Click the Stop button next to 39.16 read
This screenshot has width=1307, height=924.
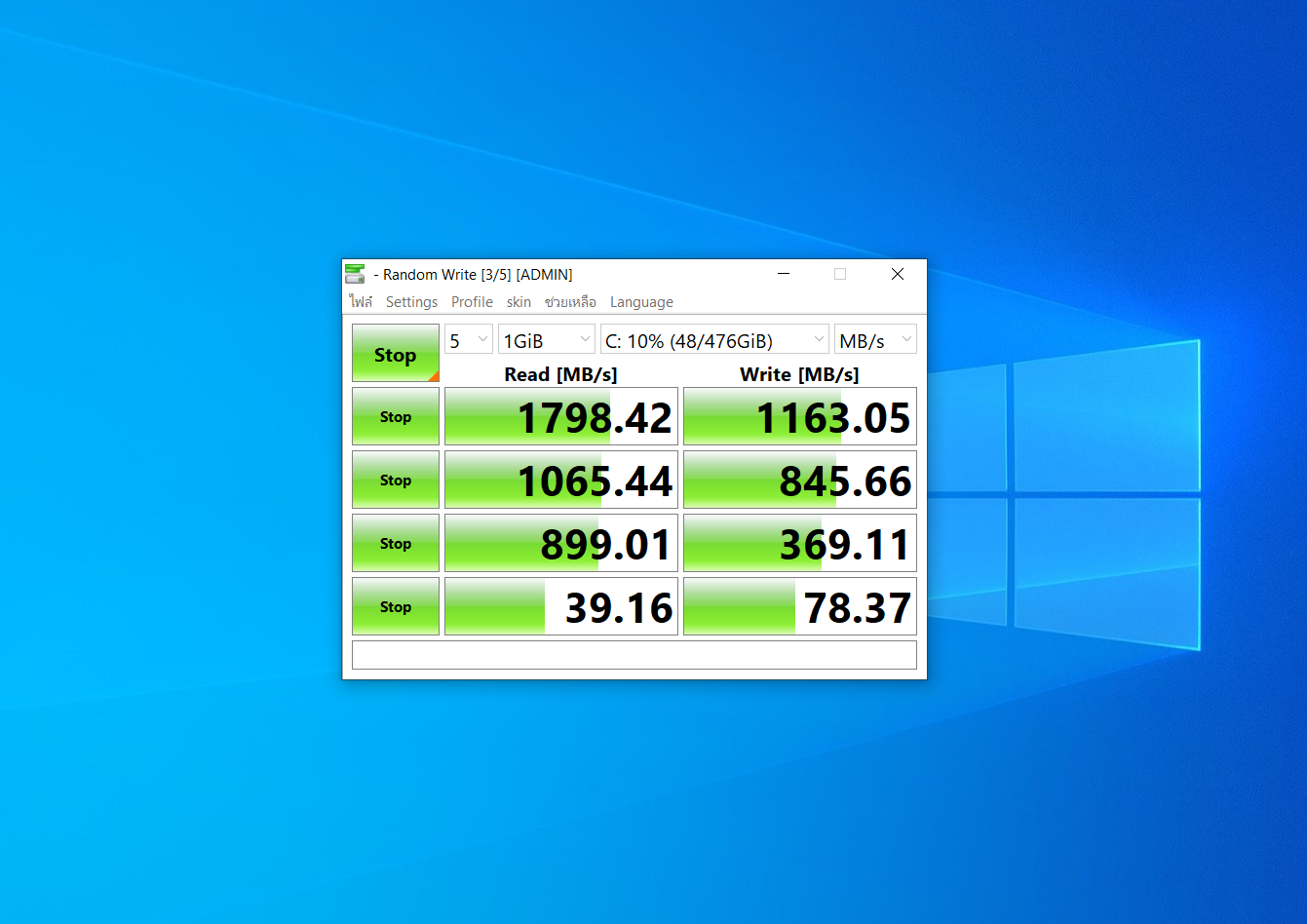click(x=396, y=606)
